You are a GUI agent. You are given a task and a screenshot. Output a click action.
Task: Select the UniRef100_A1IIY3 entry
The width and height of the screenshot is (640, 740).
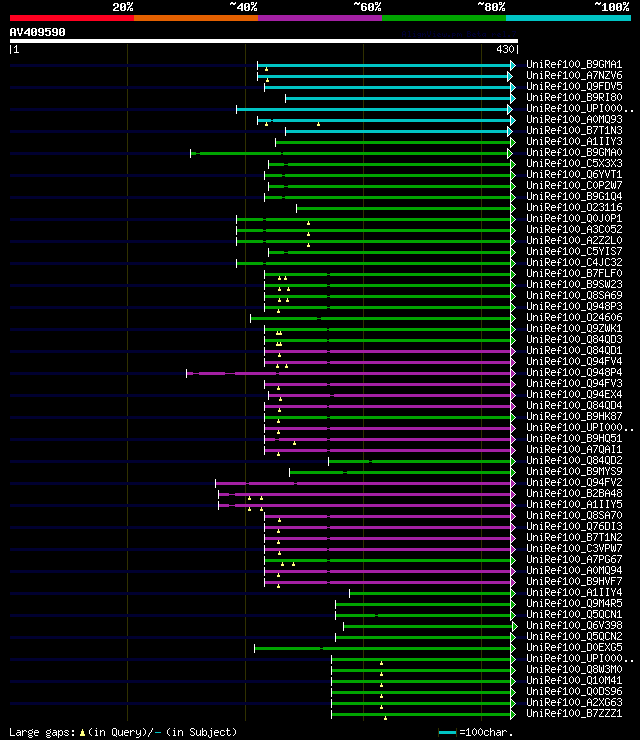tap(574, 142)
